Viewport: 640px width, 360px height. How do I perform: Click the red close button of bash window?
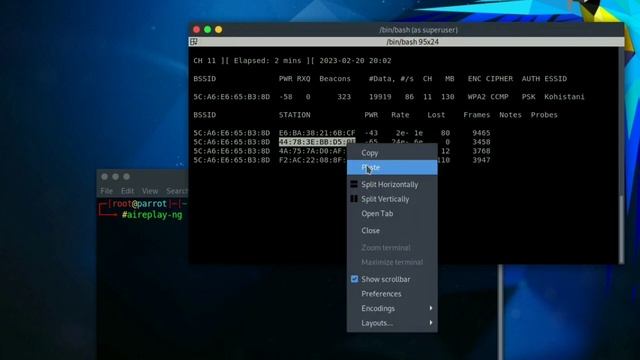coord(196,29)
